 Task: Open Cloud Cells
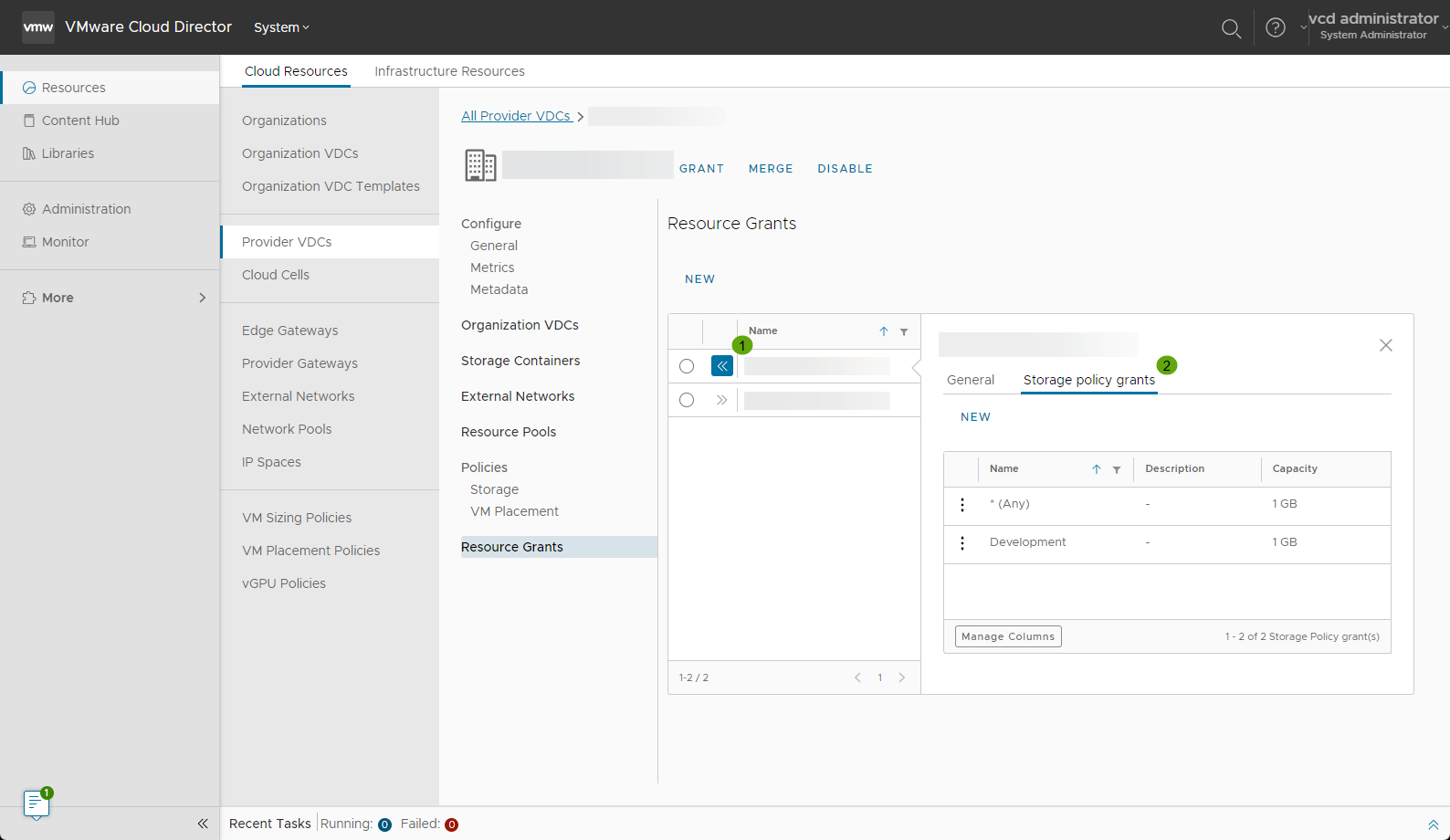(276, 275)
